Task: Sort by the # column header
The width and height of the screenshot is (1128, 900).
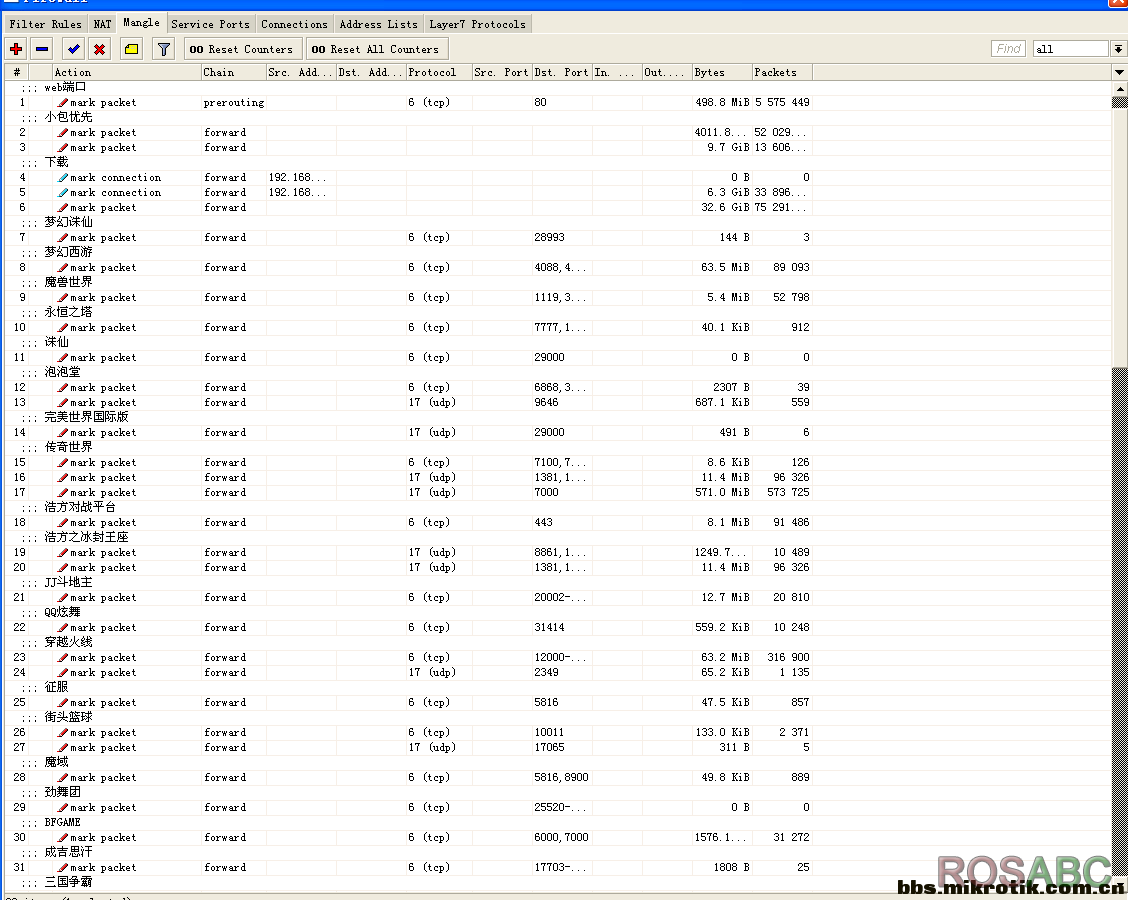Action: pyautogui.click(x=17, y=72)
